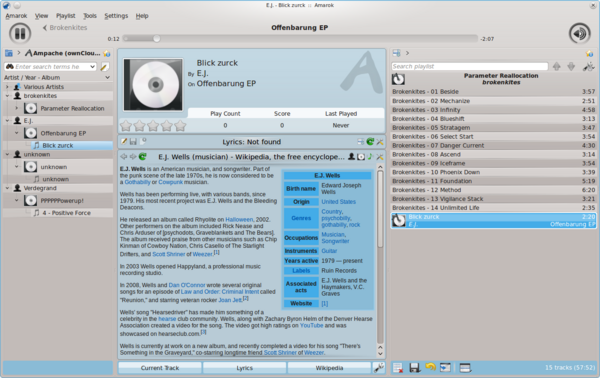
Task: Open the Playlist menu
Action: pos(65,16)
